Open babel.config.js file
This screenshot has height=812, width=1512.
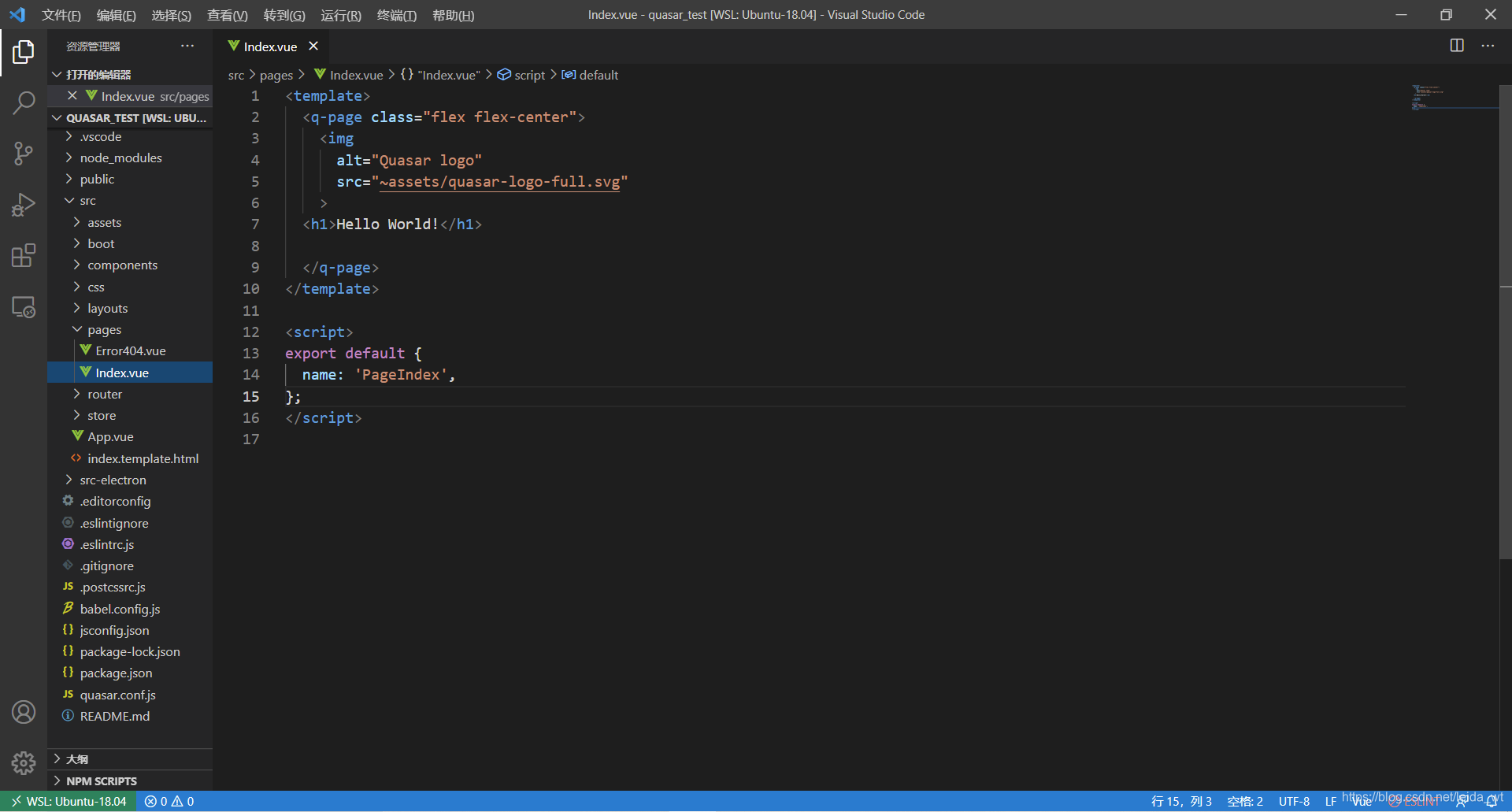coord(130,609)
